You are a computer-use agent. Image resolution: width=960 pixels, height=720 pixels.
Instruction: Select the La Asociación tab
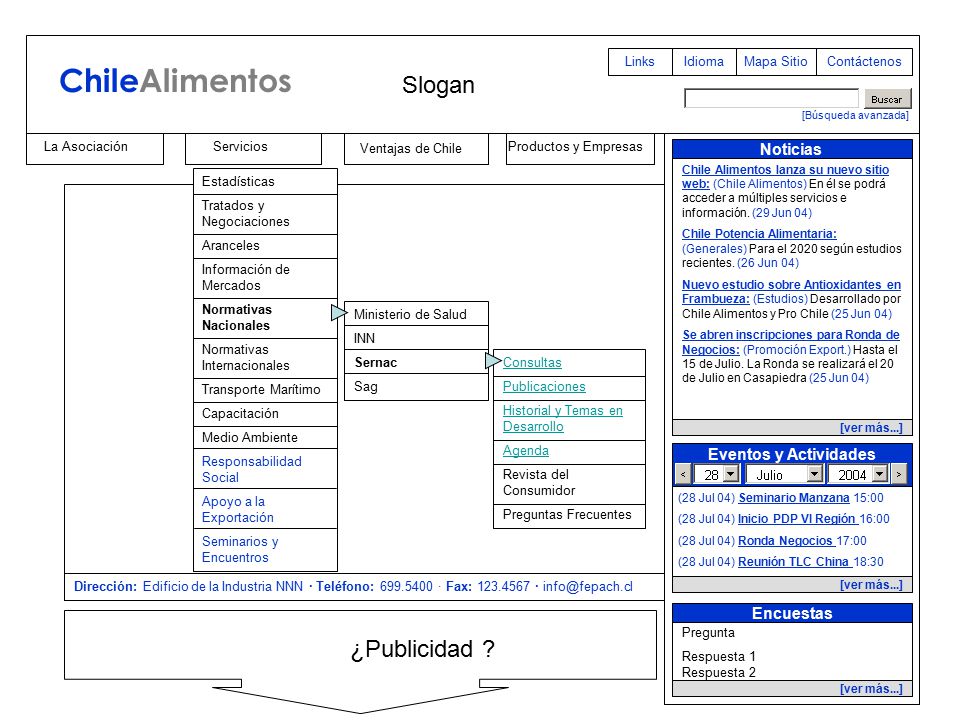(95, 148)
